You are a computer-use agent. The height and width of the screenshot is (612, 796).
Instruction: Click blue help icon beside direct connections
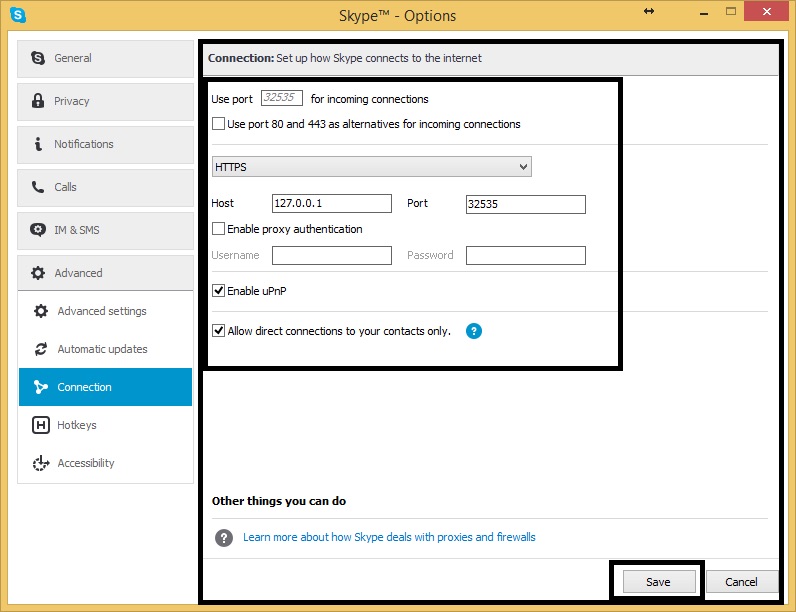coord(474,331)
